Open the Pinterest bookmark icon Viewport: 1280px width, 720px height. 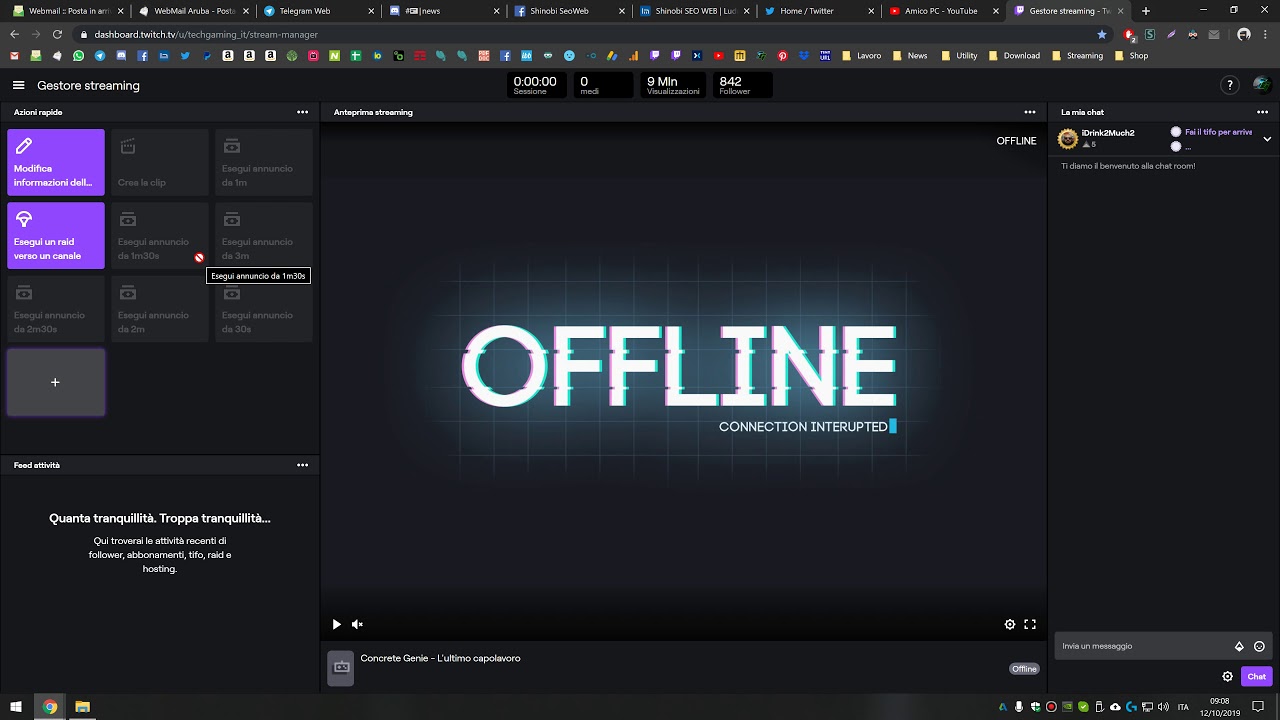point(783,56)
